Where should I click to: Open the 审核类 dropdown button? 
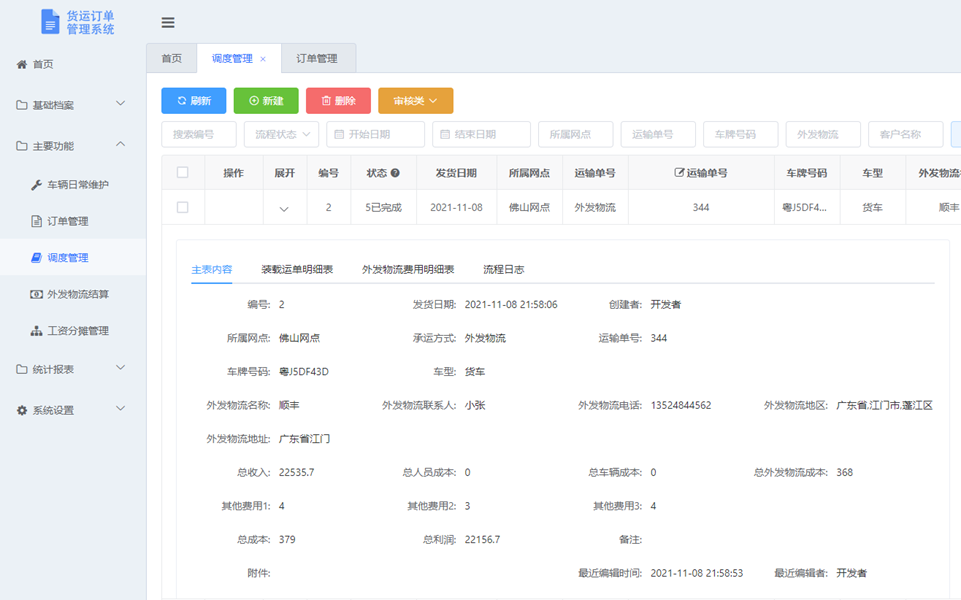pyautogui.click(x=416, y=101)
